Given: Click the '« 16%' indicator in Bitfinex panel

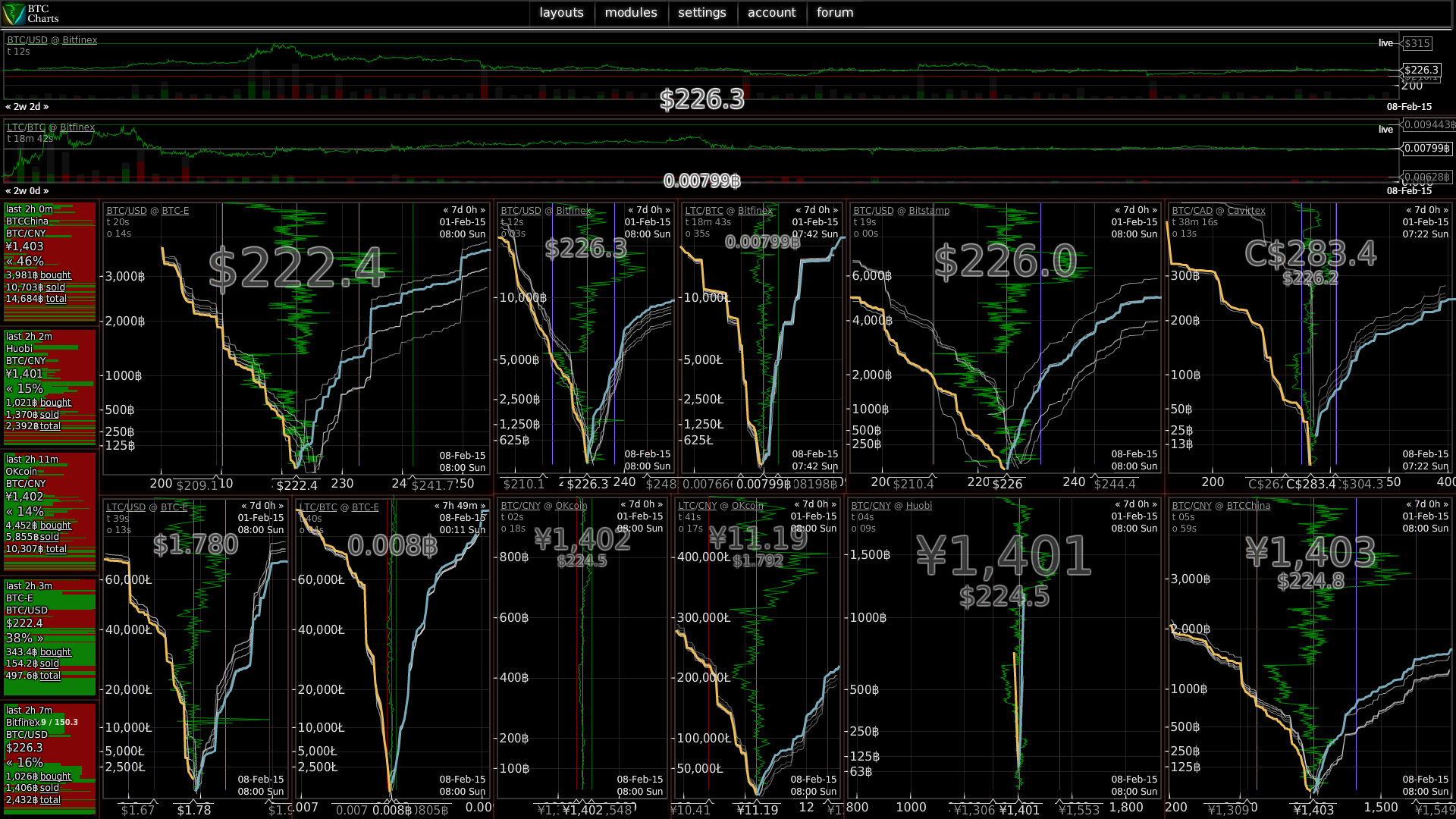Looking at the screenshot, I should 25,762.
